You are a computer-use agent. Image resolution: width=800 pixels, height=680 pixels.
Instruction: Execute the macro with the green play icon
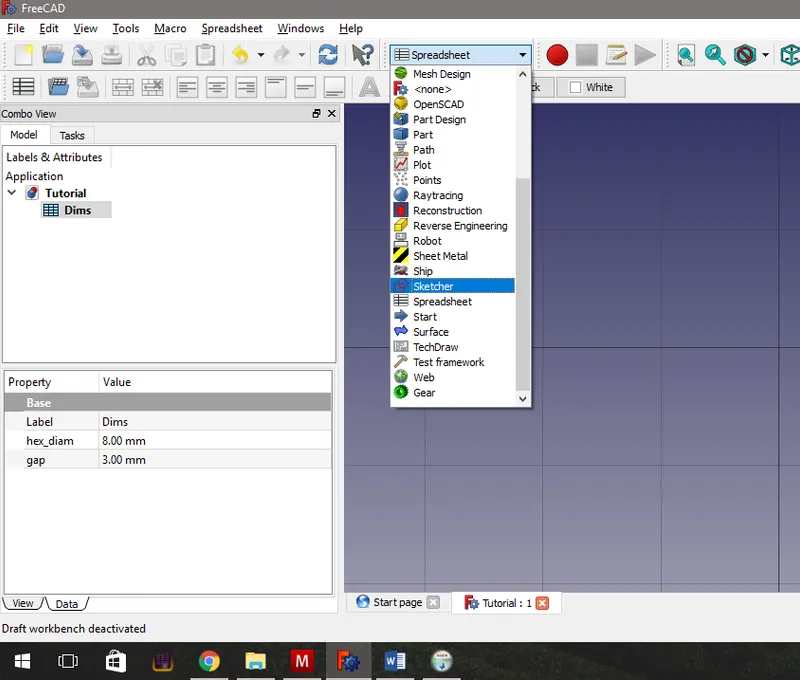tap(645, 55)
